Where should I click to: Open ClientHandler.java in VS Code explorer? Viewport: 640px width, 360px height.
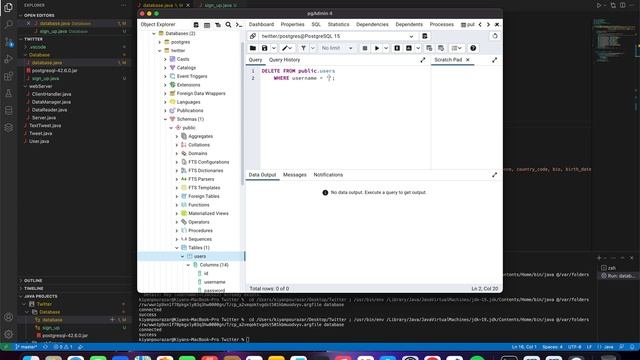[51, 94]
